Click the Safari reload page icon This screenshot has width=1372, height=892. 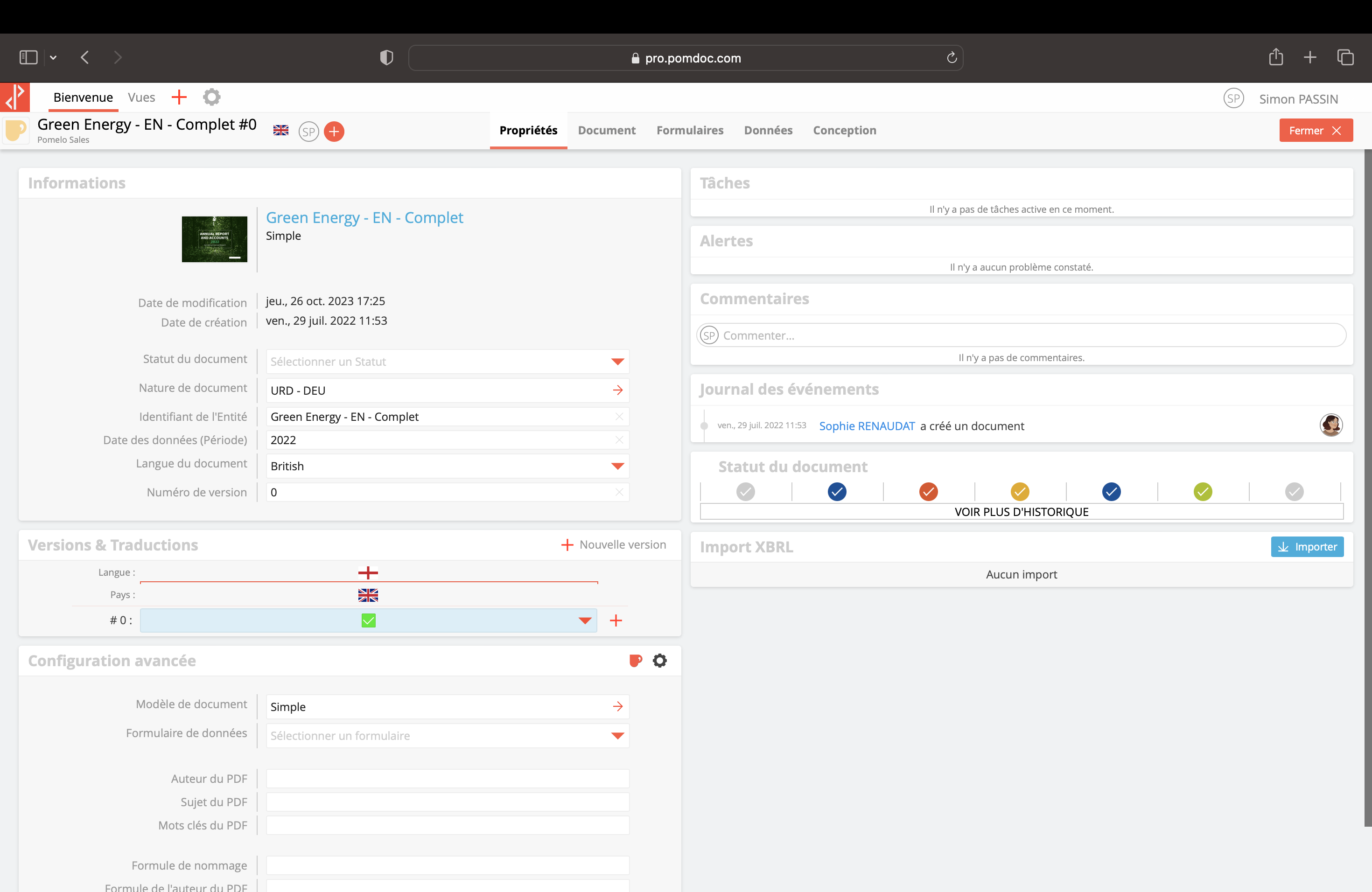point(951,58)
